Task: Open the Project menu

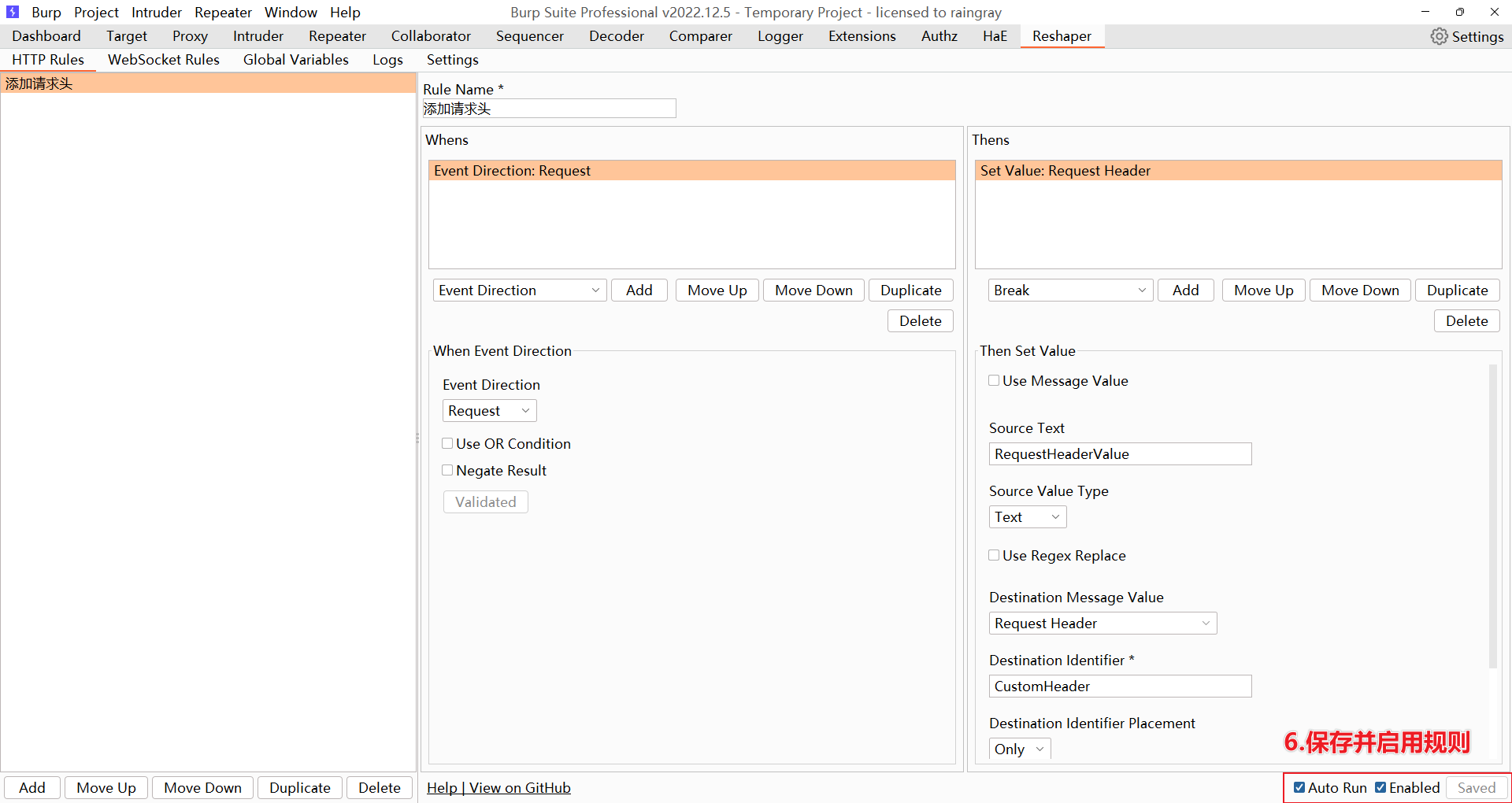Action: 96,13
